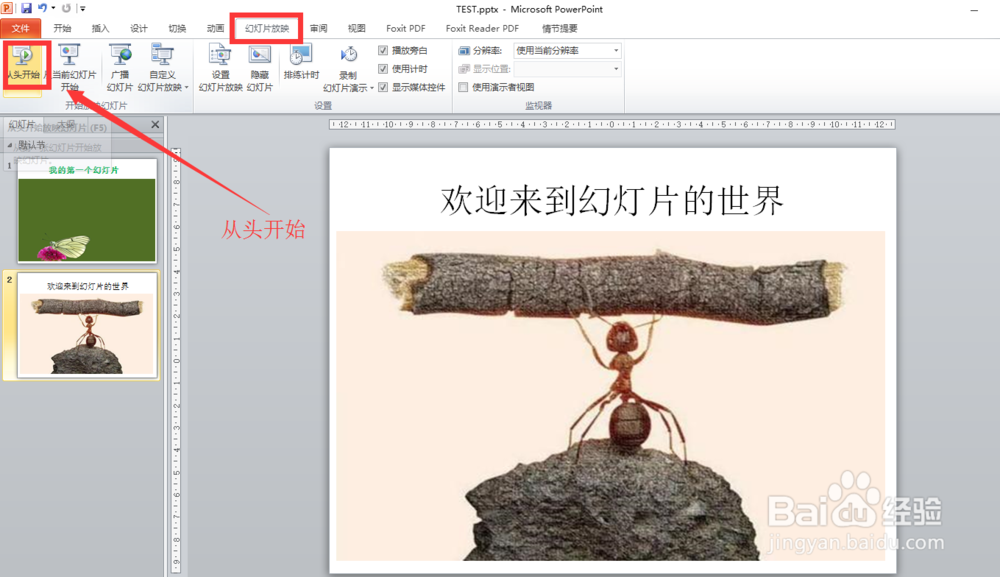
Task: Switch to the Animations (动画) tab
Action: click(216, 28)
